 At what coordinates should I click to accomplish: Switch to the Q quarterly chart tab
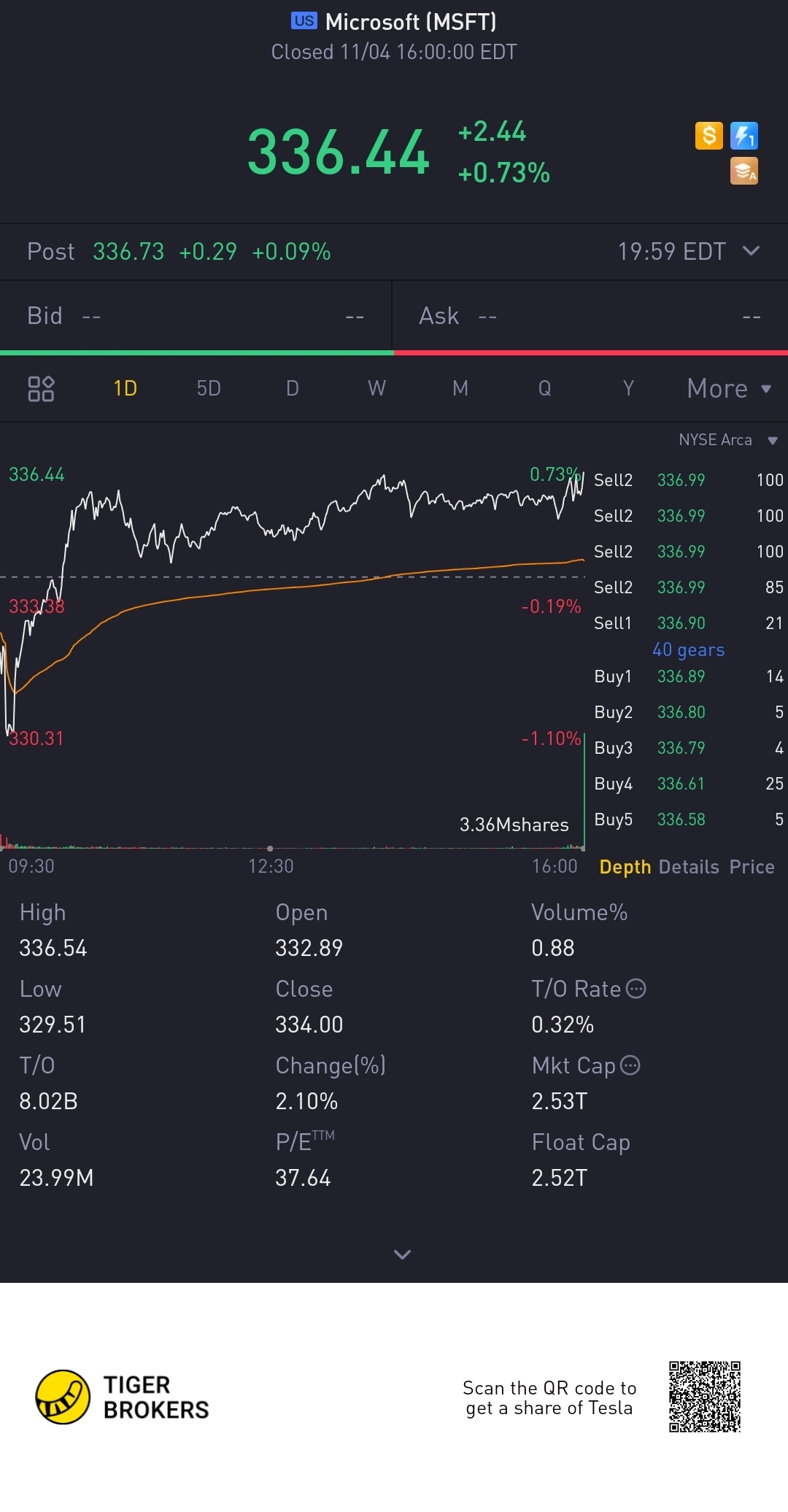tap(544, 388)
